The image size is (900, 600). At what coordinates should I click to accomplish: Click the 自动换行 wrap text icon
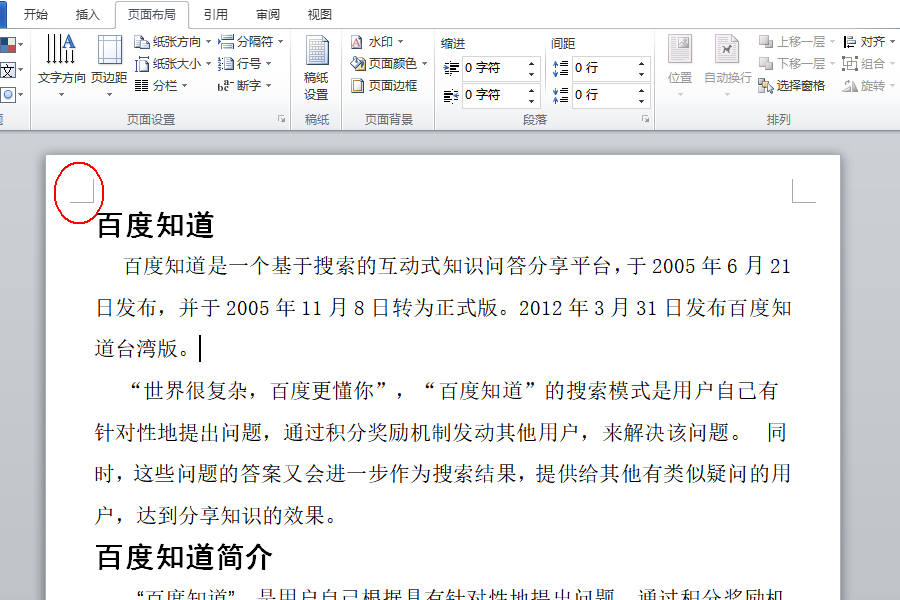pyautogui.click(x=727, y=50)
